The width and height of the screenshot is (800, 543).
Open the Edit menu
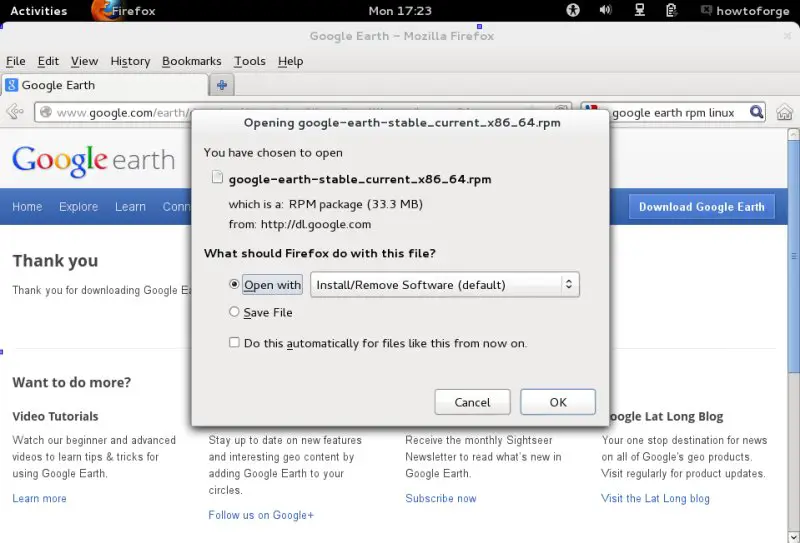[48, 61]
